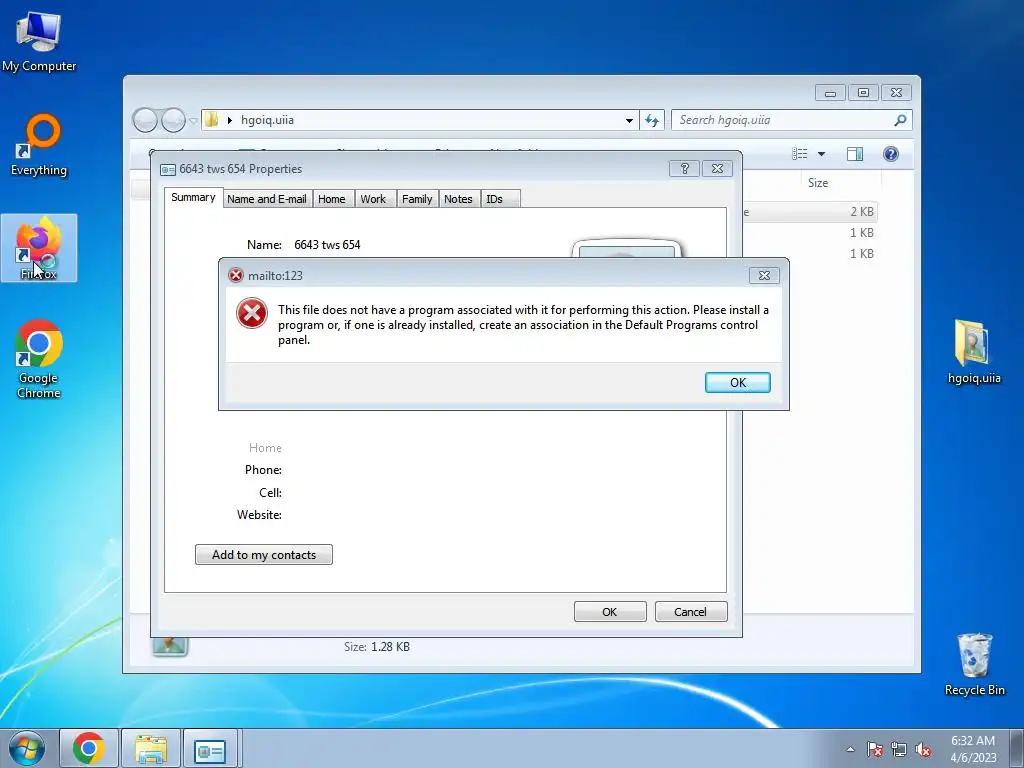
Task: Click OK in the mailto:123 error dialog
Action: point(737,383)
